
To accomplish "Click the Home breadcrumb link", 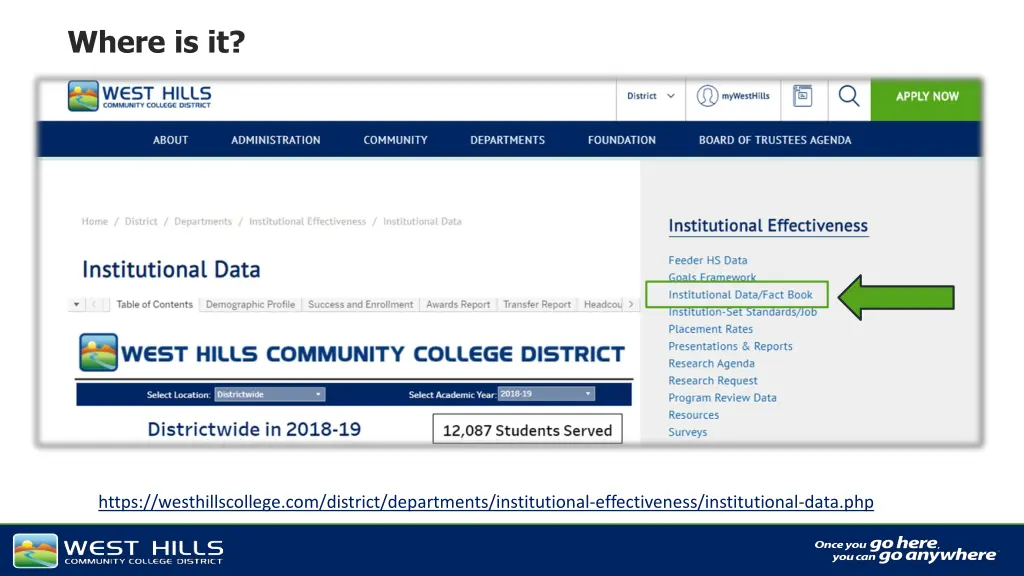I will tap(95, 221).
